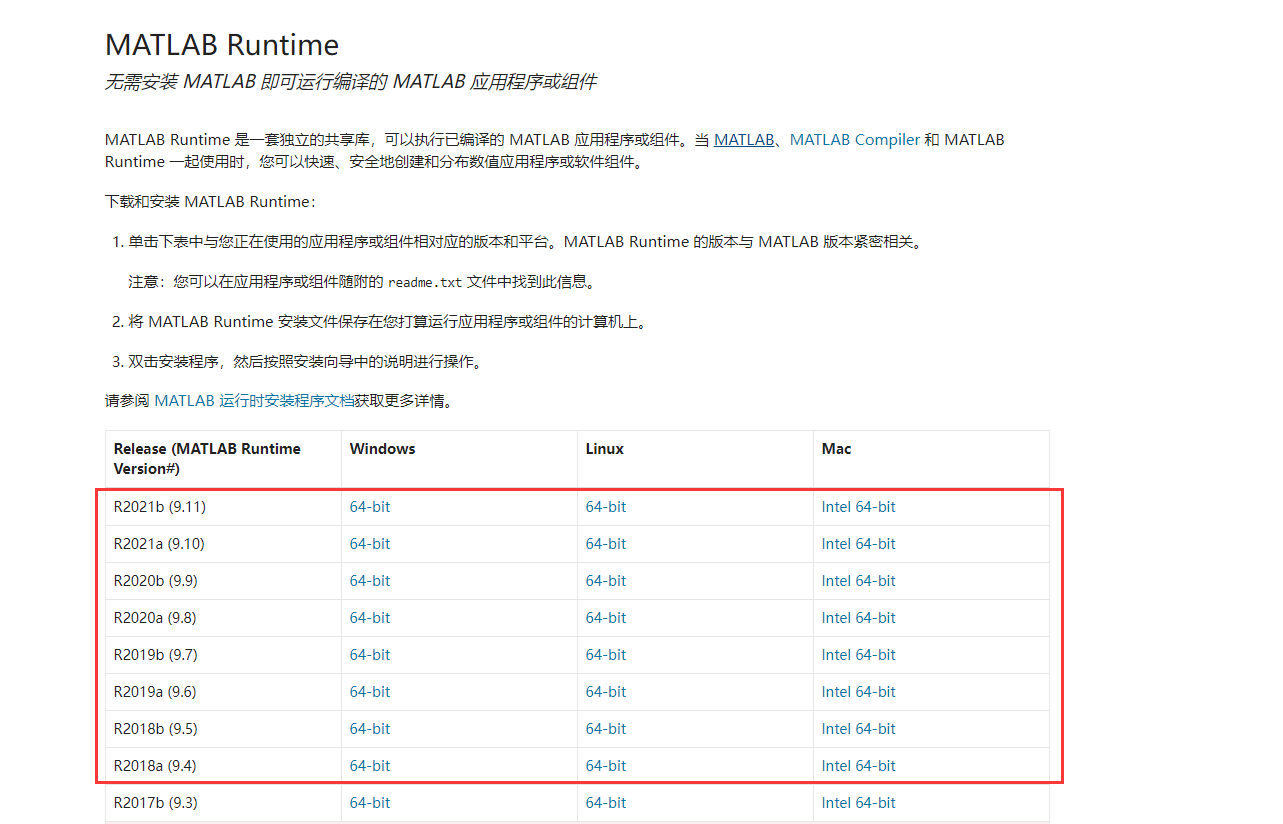This screenshot has height=824, width=1283.
Task: Download 64-bit Windows runtime for R2020b
Action: tap(369, 580)
